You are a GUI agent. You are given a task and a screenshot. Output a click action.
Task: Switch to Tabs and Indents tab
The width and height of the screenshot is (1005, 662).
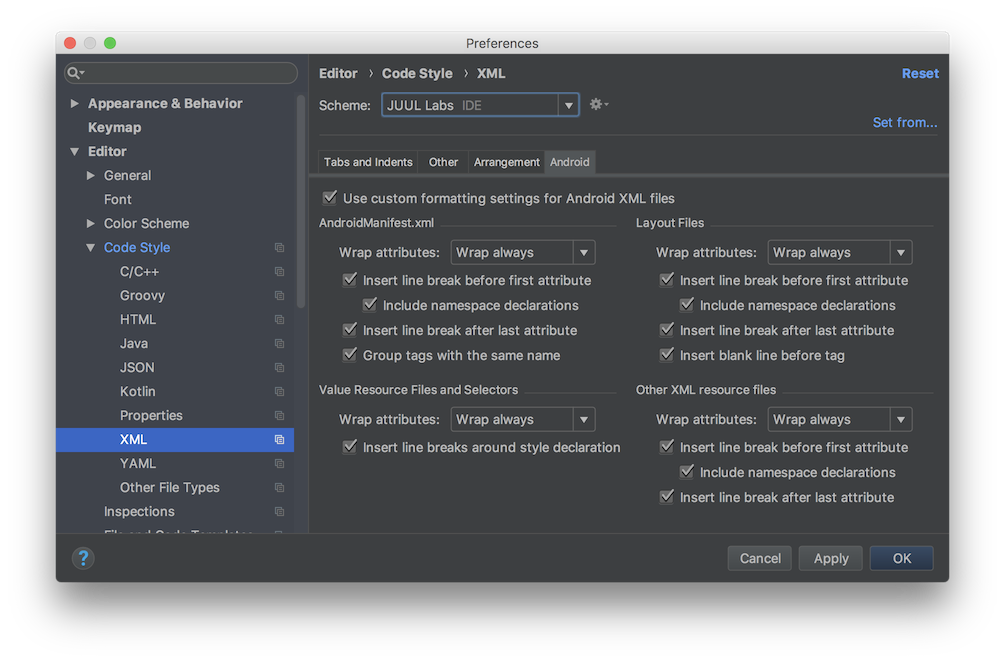(x=368, y=162)
